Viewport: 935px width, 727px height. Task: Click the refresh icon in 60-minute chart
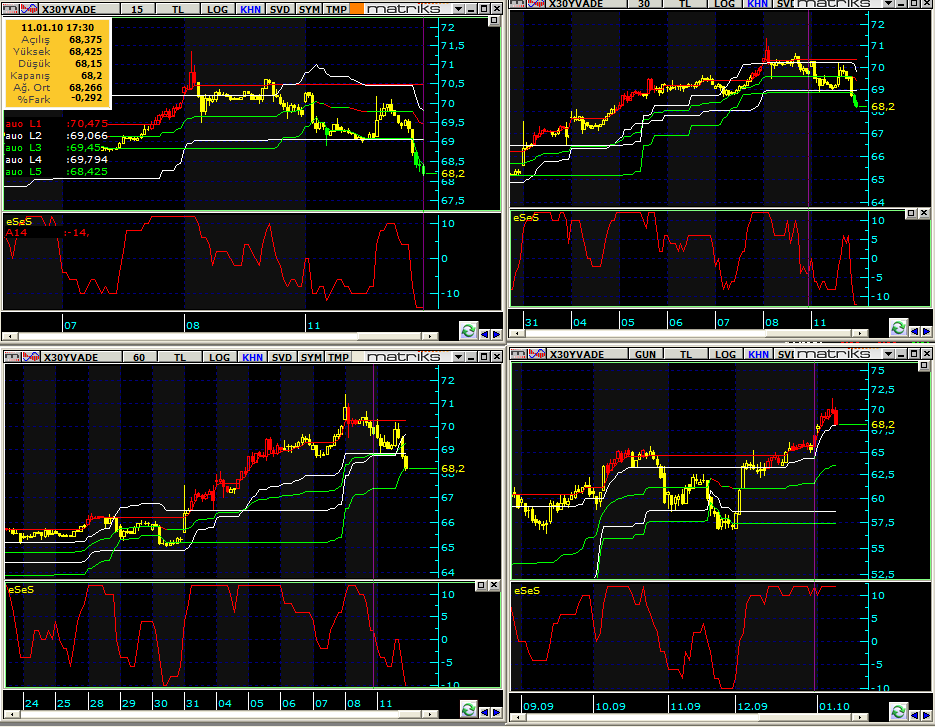tap(469, 709)
